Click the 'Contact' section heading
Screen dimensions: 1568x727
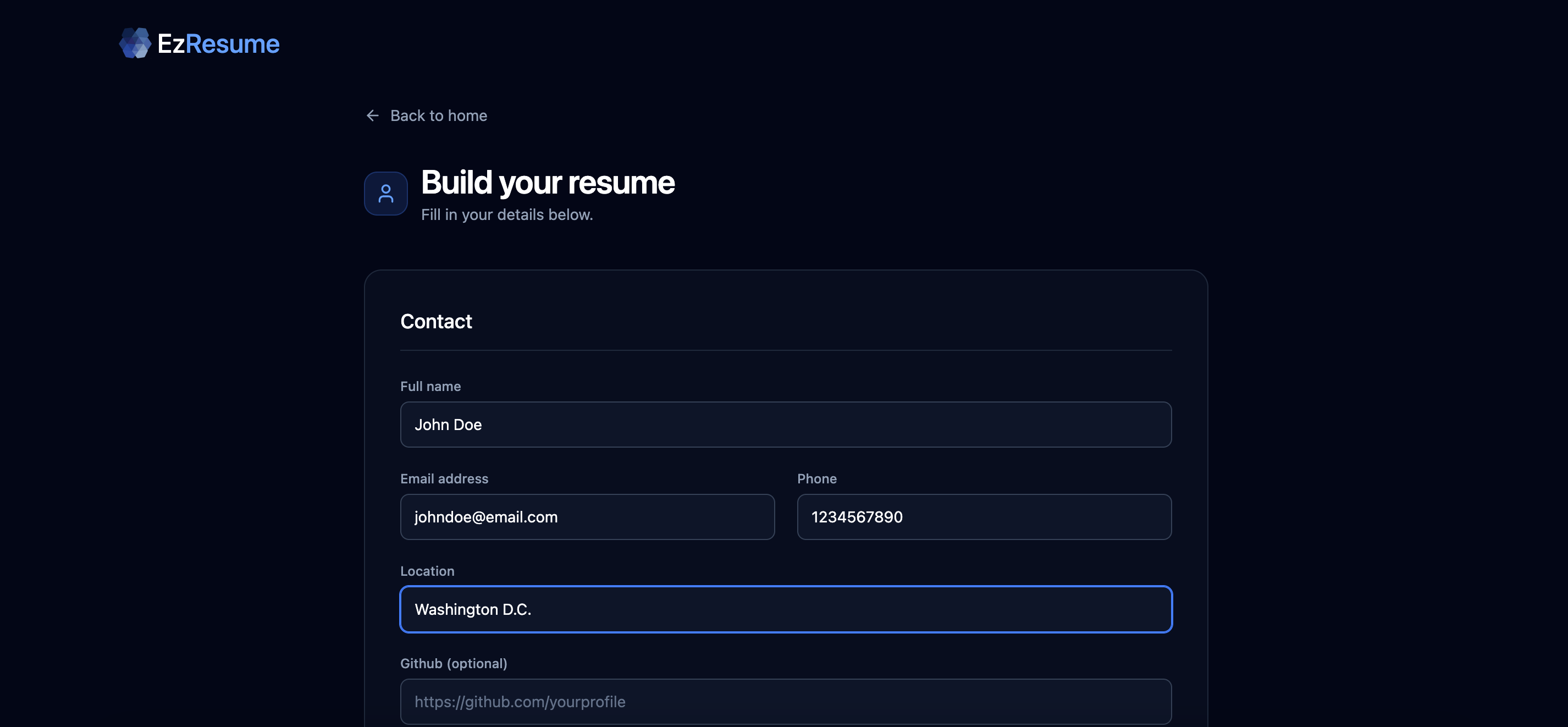436,322
